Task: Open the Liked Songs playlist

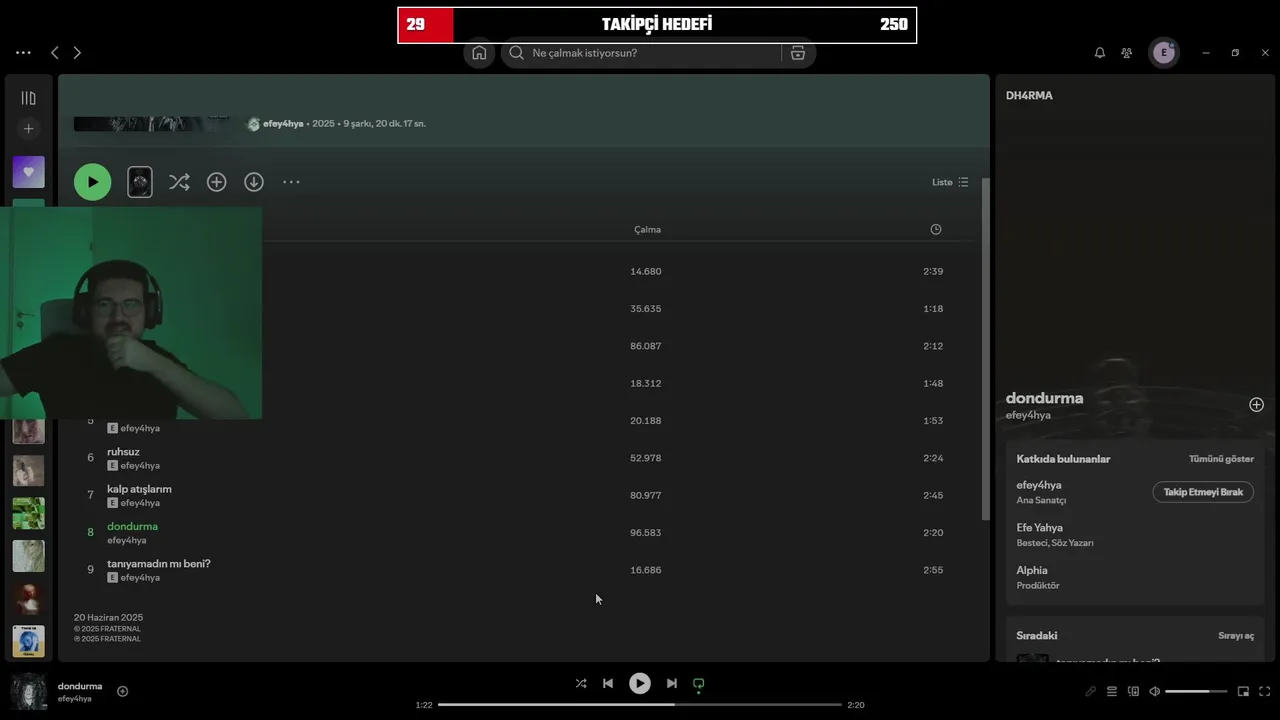Action: click(x=28, y=172)
